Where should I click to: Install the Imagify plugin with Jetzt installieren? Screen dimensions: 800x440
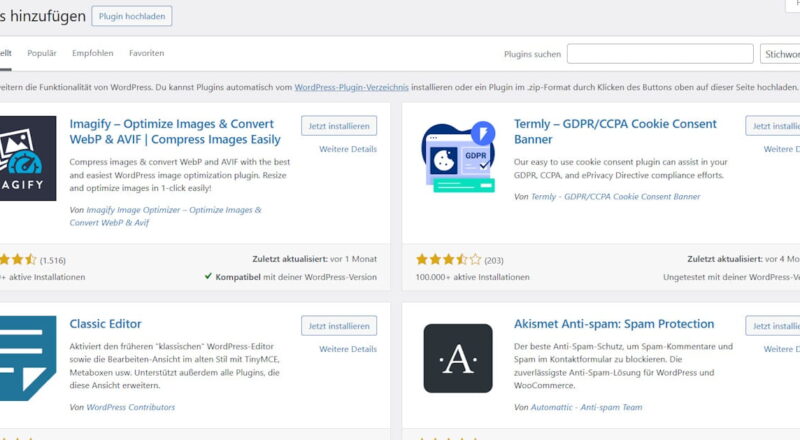pyautogui.click(x=339, y=126)
